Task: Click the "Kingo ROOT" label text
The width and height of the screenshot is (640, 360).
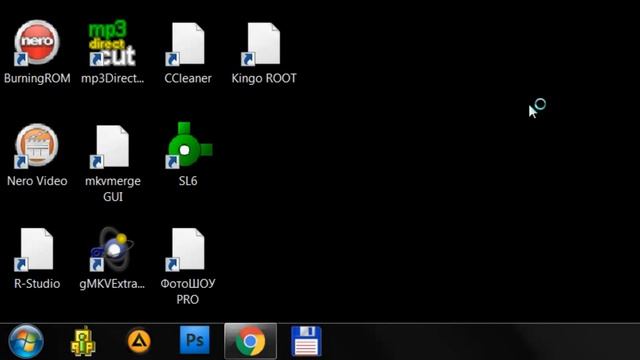Action: pos(264,78)
